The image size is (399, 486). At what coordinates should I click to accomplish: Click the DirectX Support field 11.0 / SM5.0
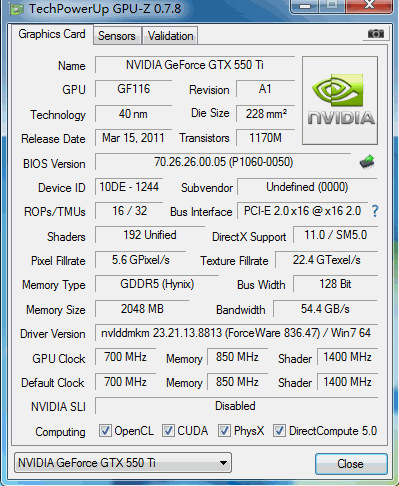pyautogui.click(x=335, y=235)
